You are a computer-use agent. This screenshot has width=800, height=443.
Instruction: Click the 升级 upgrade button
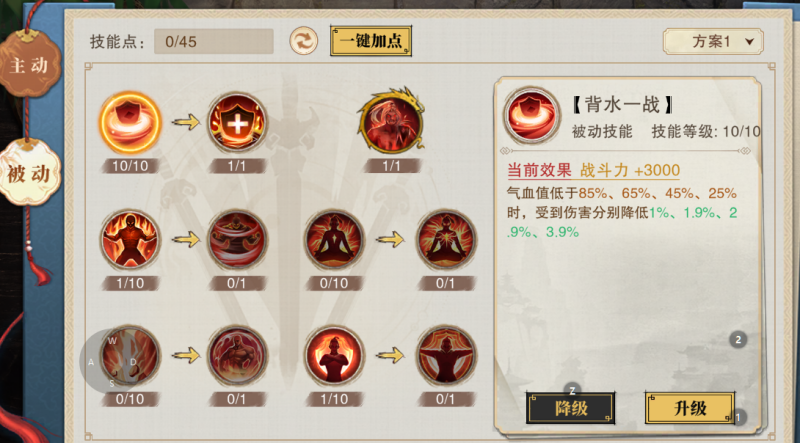click(690, 408)
